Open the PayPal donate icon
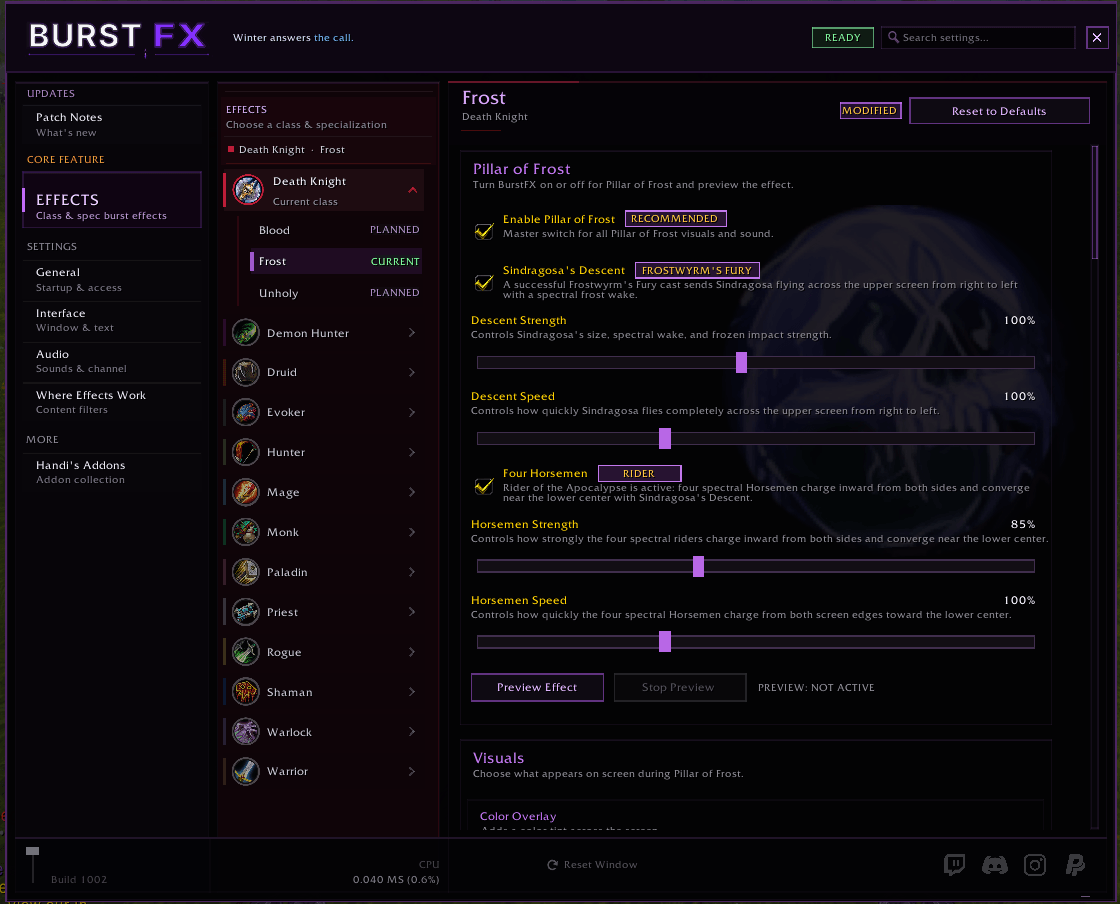 [1075, 865]
